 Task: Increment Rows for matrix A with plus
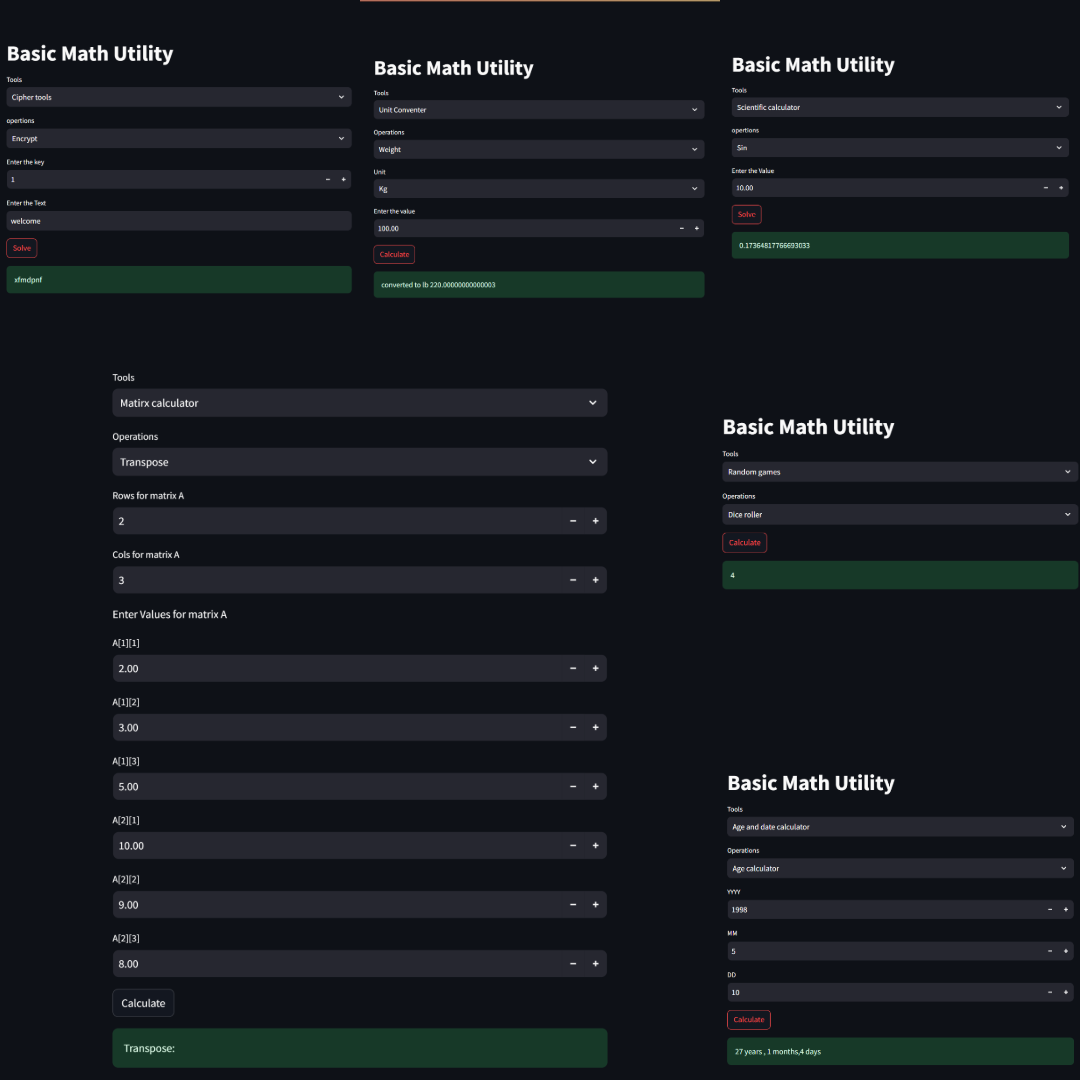(x=595, y=521)
